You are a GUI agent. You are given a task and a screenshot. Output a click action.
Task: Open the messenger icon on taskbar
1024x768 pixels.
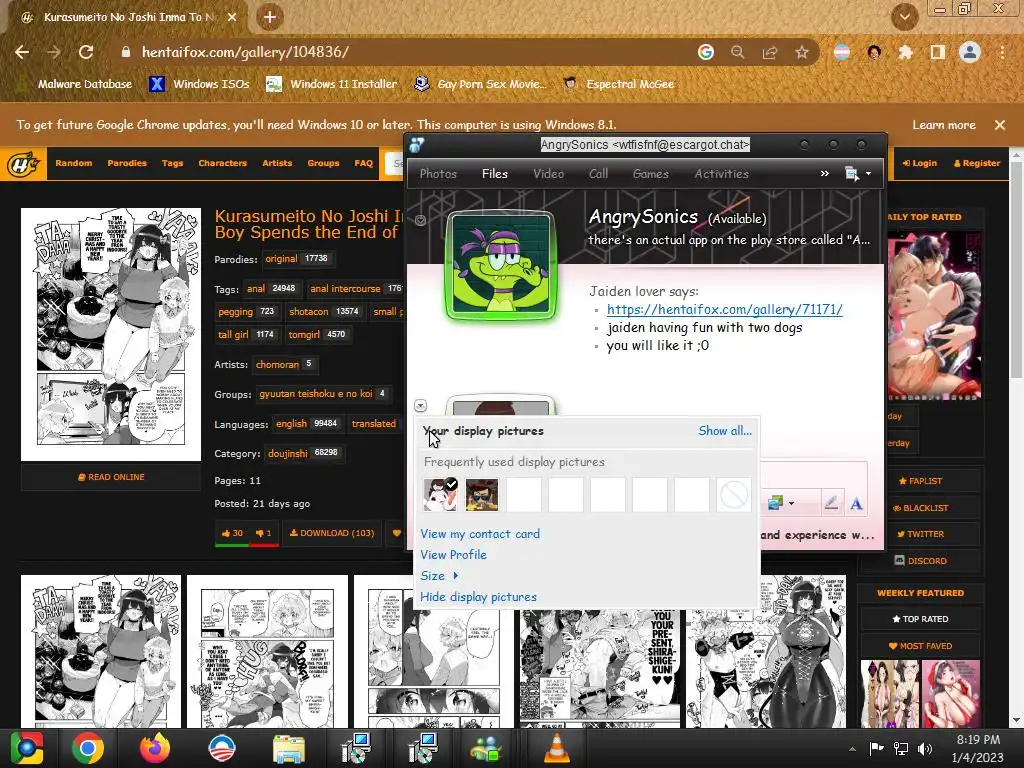(x=487, y=748)
